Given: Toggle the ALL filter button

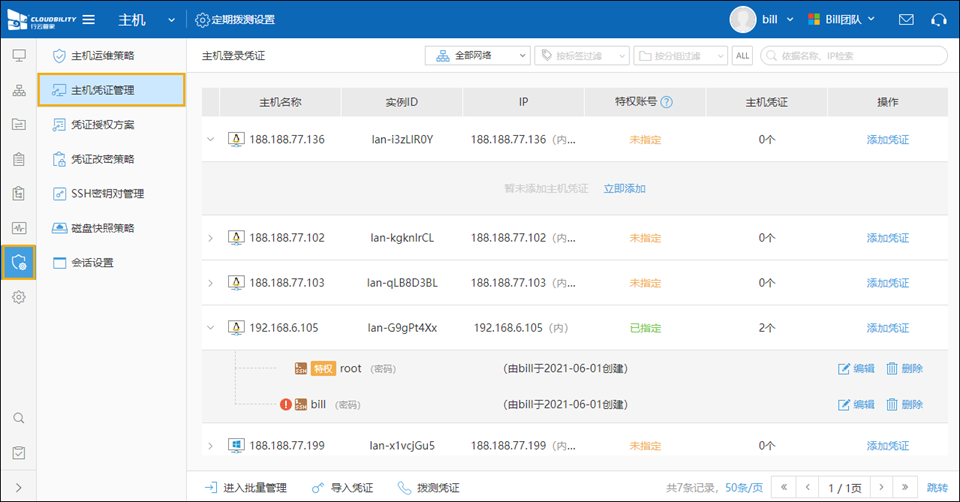Looking at the screenshot, I should (x=742, y=56).
